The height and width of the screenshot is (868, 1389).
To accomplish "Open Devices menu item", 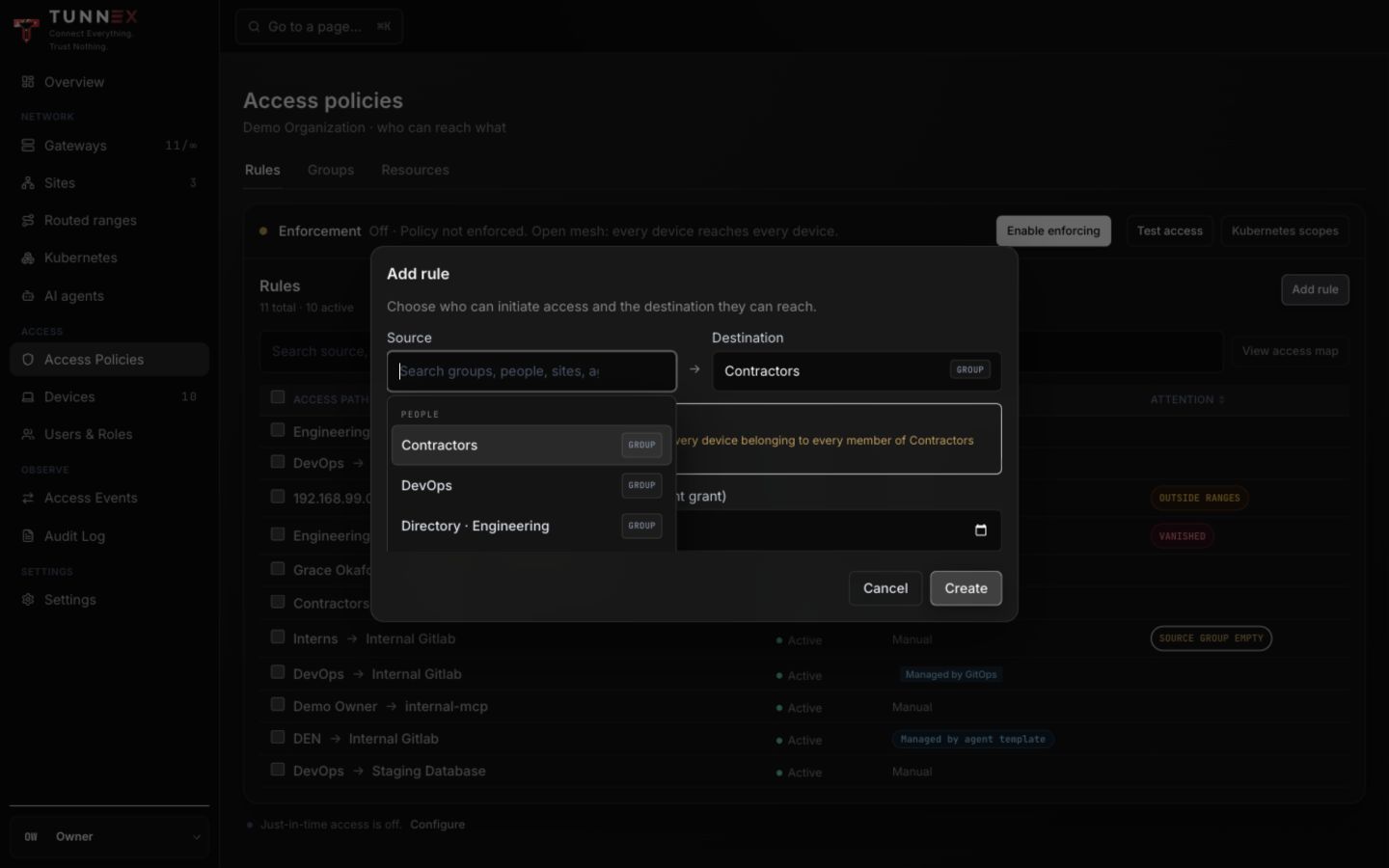I will click(x=109, y=397).
